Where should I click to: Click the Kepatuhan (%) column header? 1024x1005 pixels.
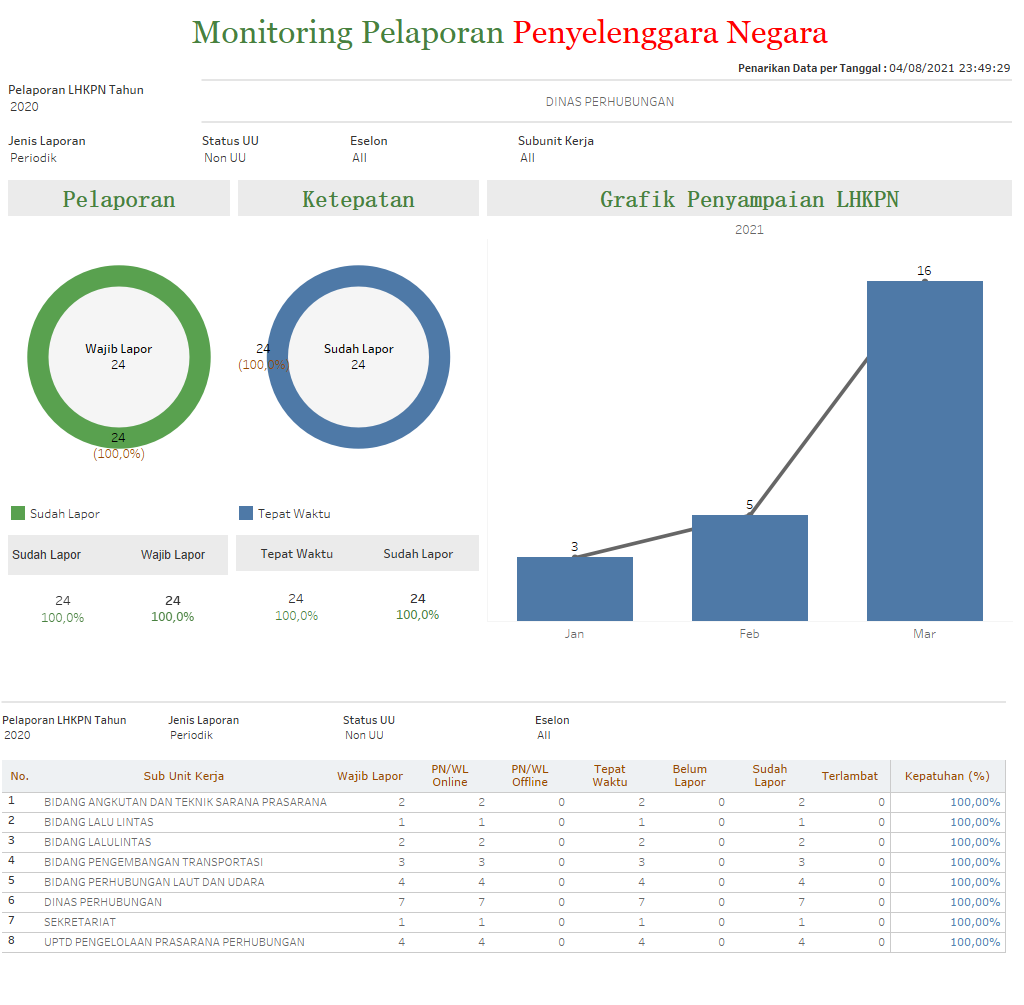946,776
